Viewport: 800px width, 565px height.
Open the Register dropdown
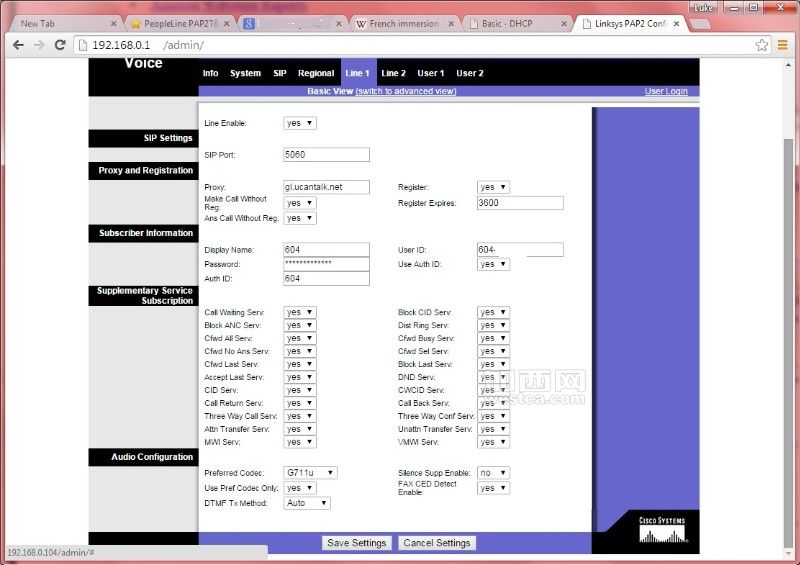[493, 187]
